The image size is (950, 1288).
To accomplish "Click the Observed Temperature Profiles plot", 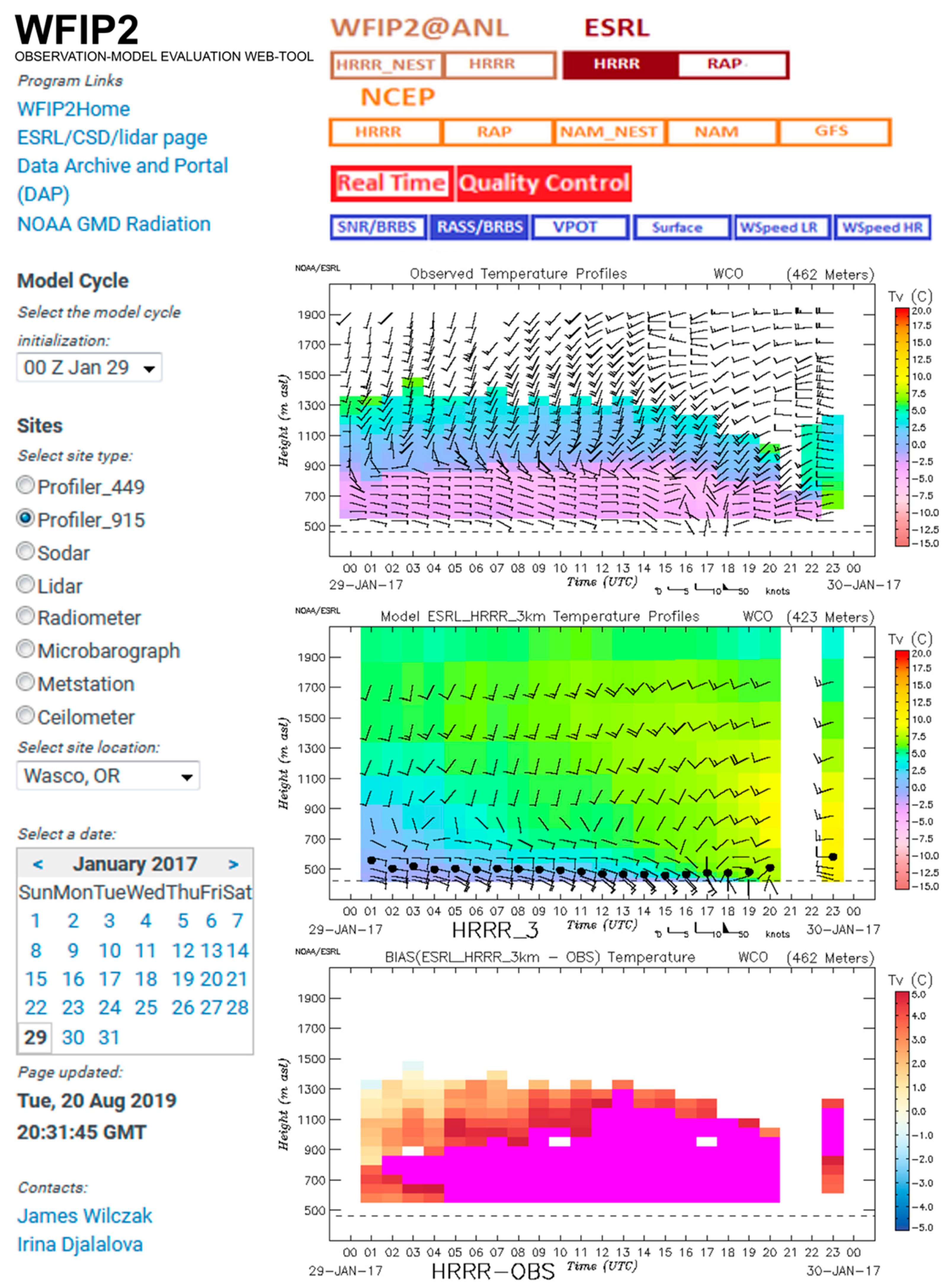I will click(602, 420).
